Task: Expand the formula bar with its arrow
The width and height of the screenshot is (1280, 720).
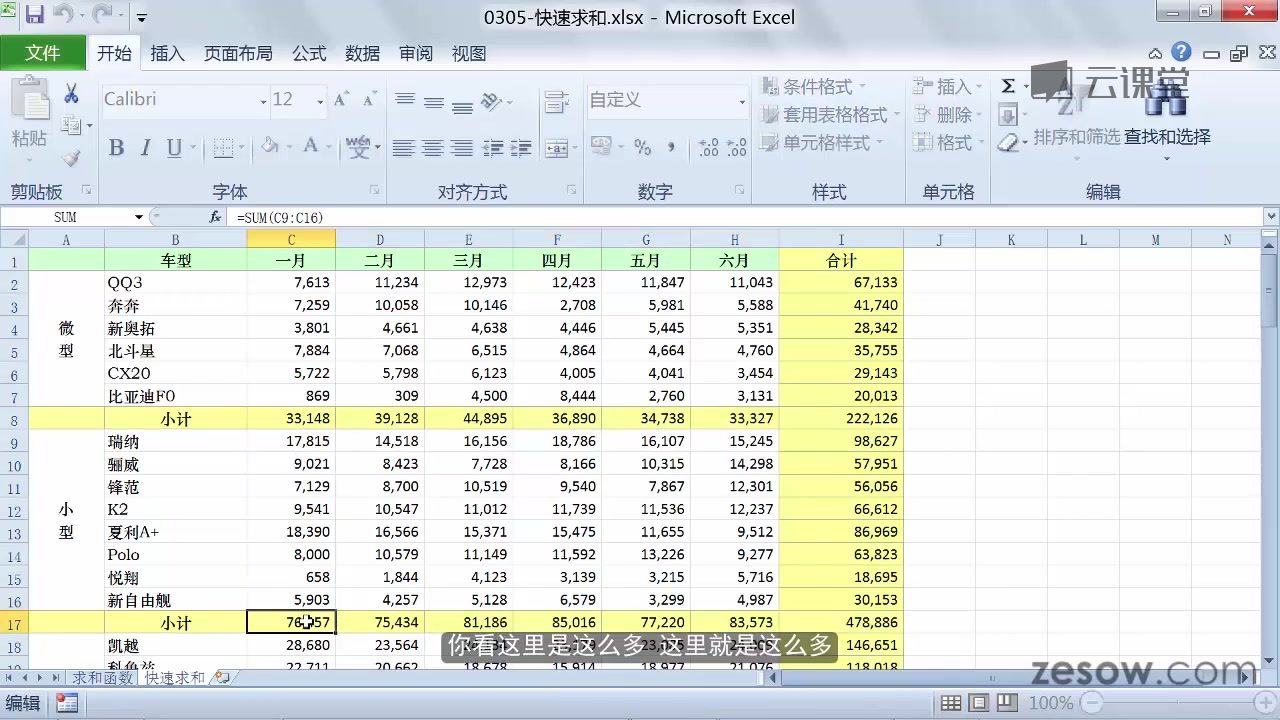Action: pyautogui.click(x=1271, y=216)
